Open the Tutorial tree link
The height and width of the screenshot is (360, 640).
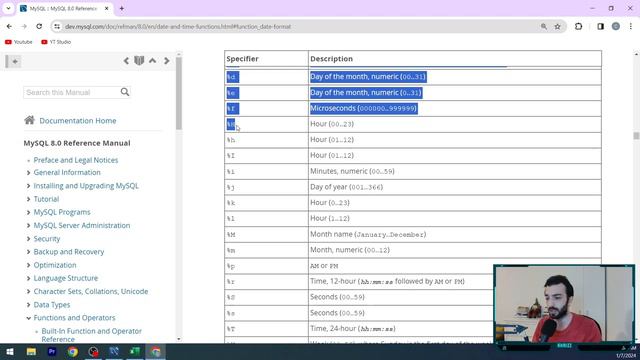tap(46, 199)
